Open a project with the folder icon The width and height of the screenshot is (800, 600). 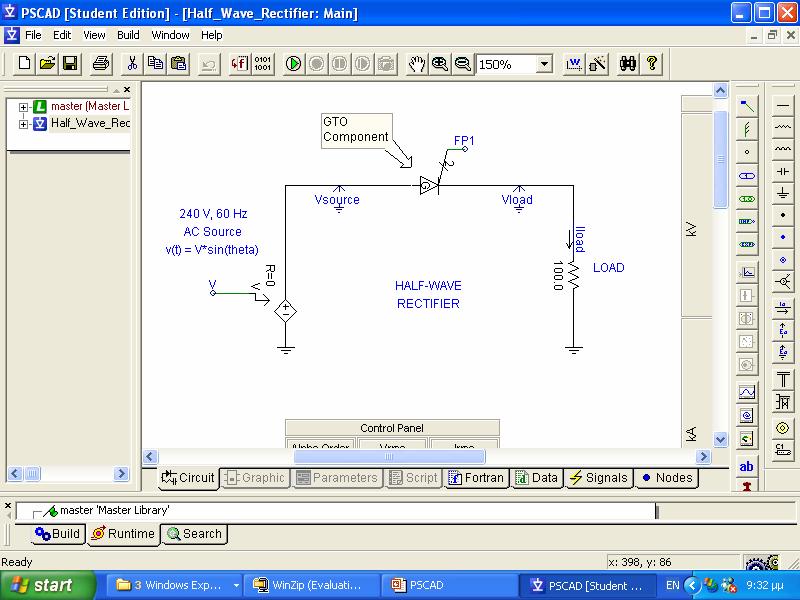pyautogui.click(x=47, y=64)
